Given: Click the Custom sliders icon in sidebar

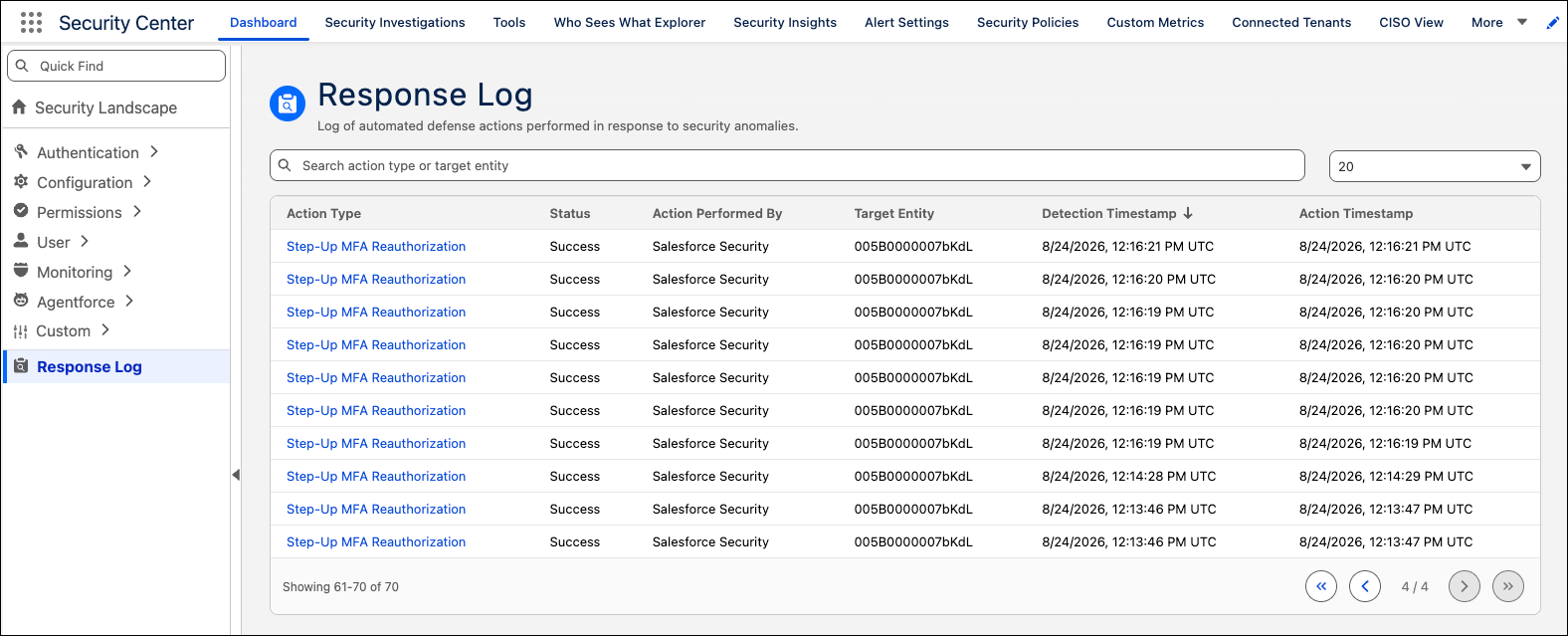Looking at the screenshot, I should click(x=21, y=331).
